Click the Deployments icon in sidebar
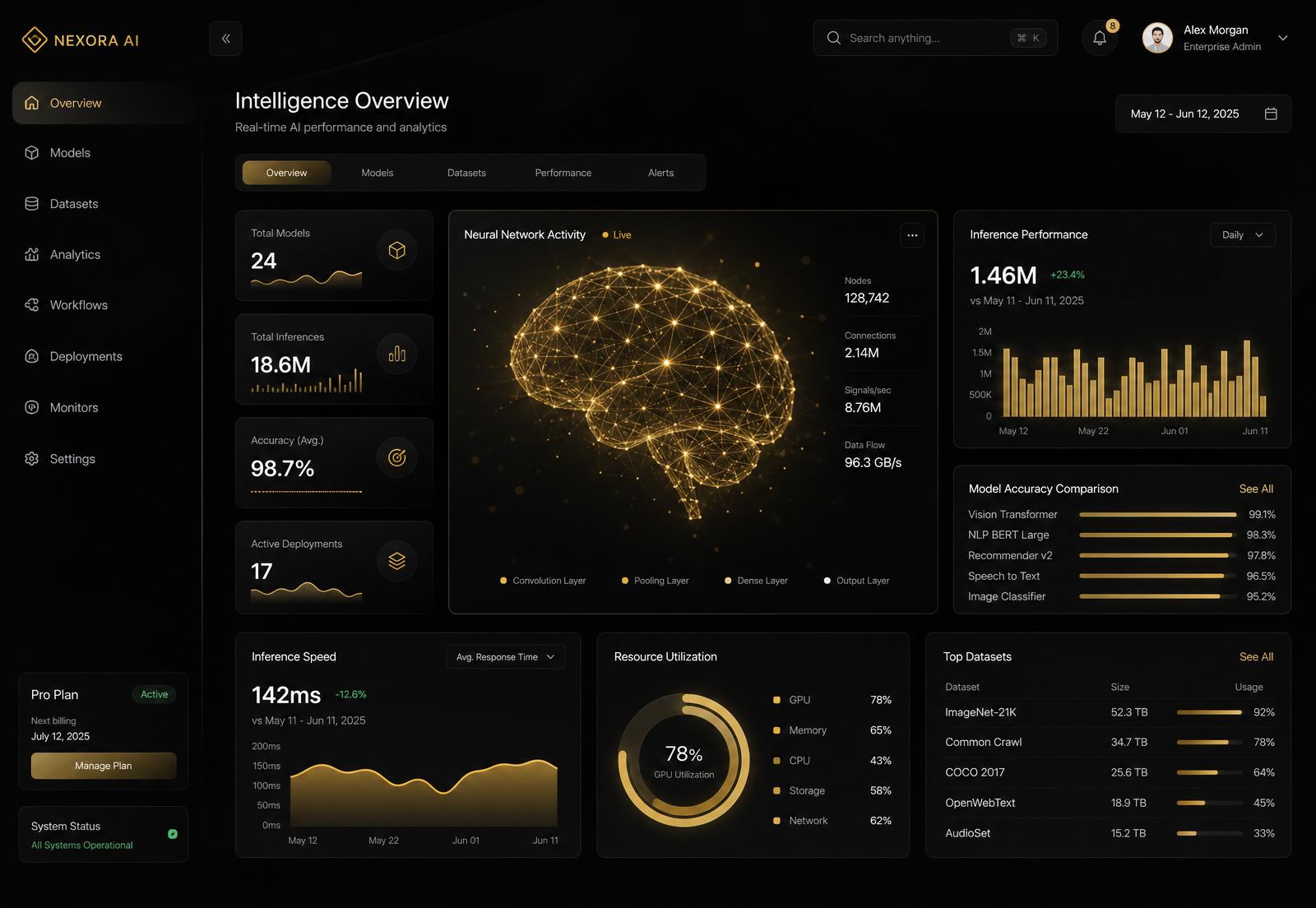 (x=32, y=356)
